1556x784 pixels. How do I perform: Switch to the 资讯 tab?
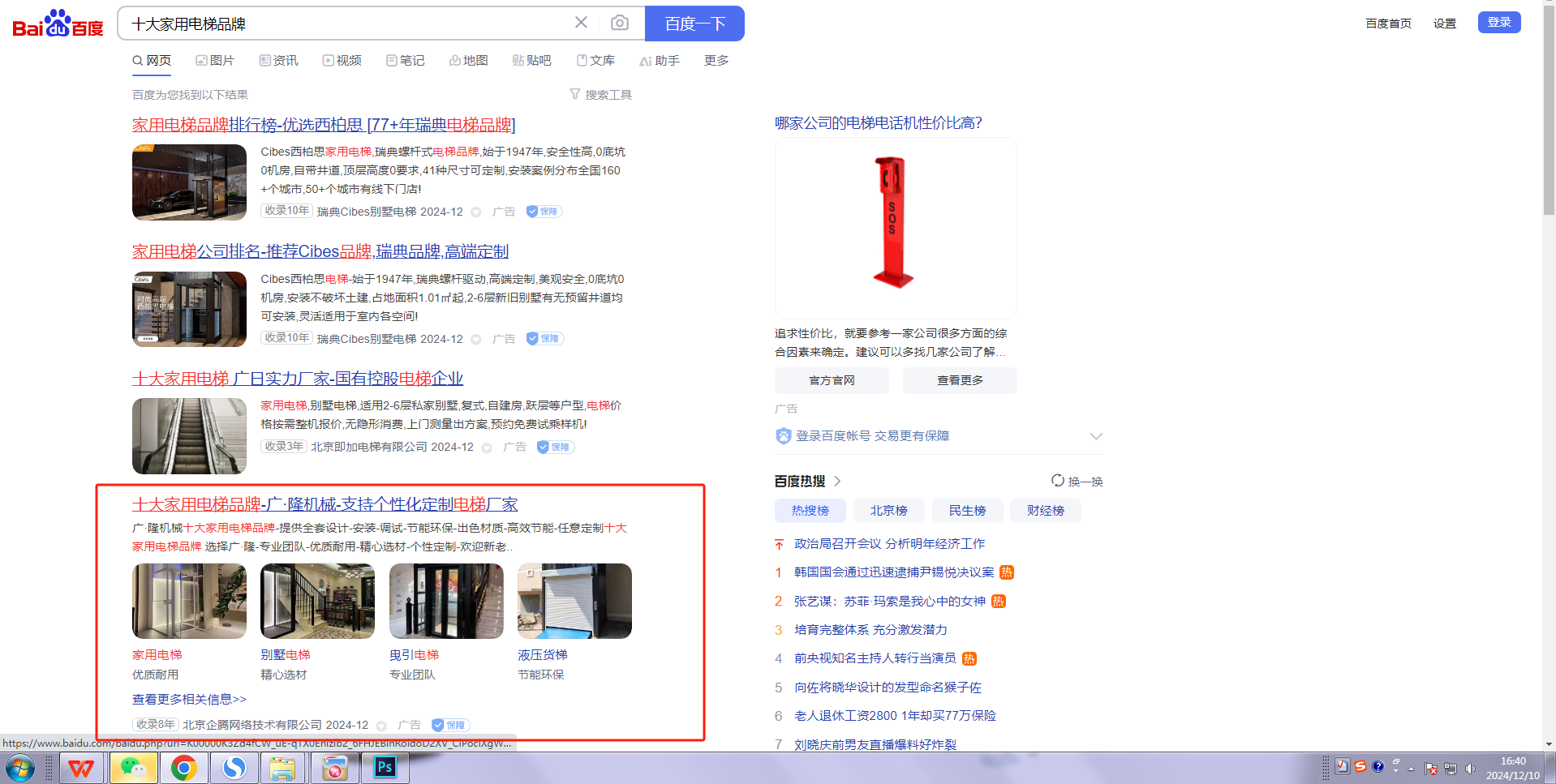278,61
